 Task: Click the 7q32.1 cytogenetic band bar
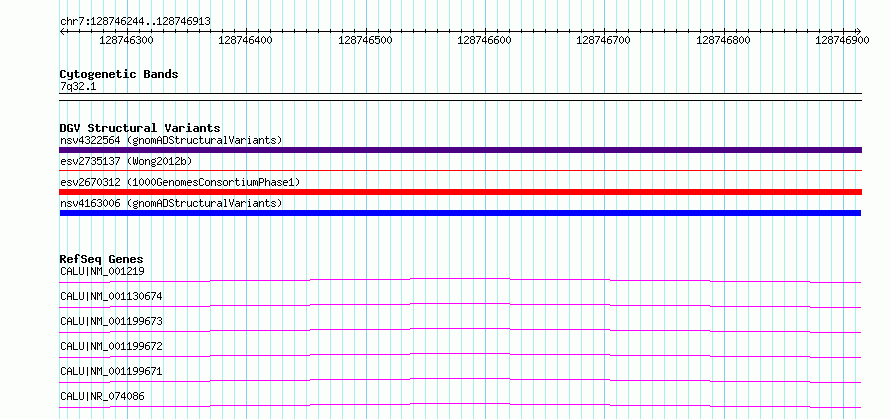coord(460,97)
